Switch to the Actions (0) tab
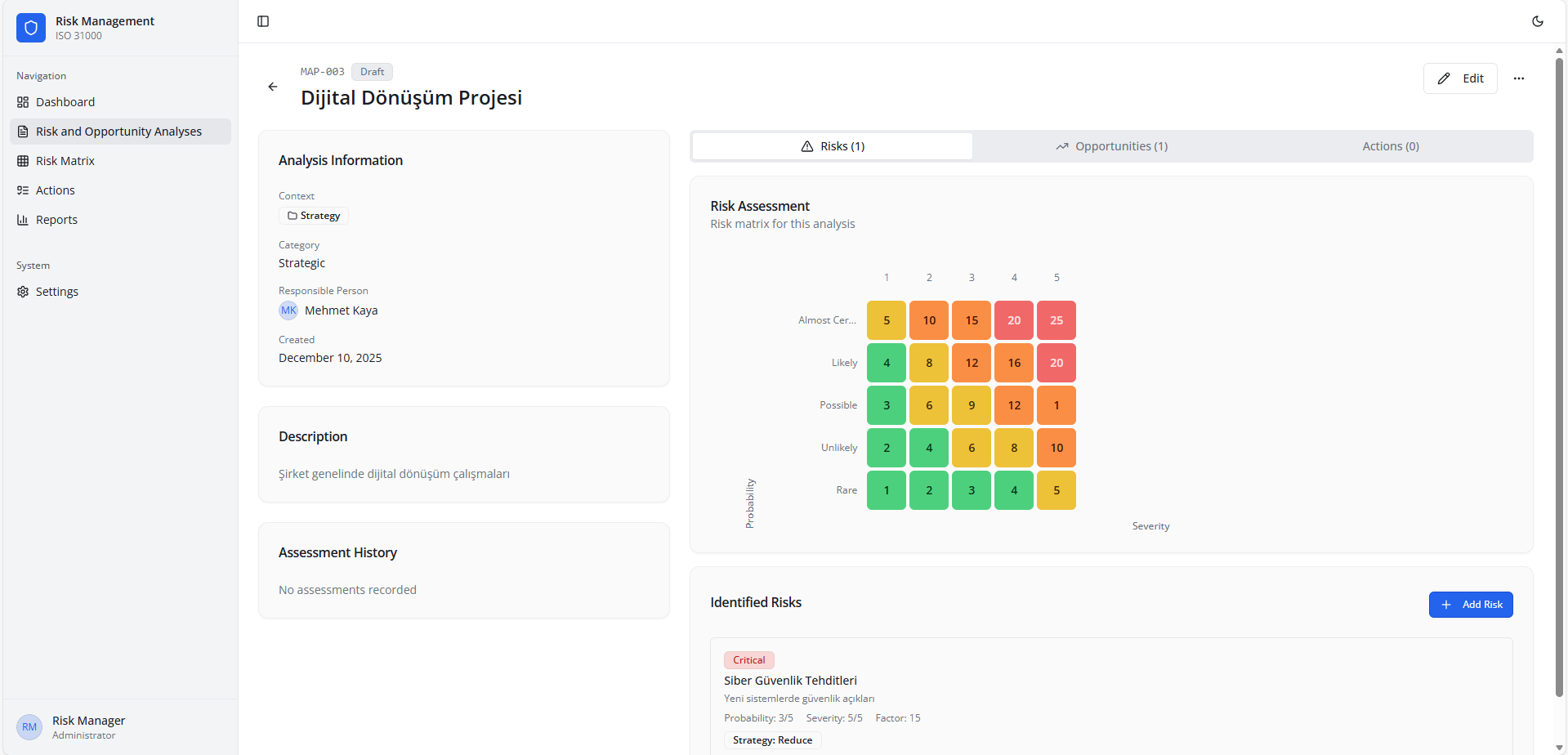The image size is (1568, 755). click(1390, 146)
